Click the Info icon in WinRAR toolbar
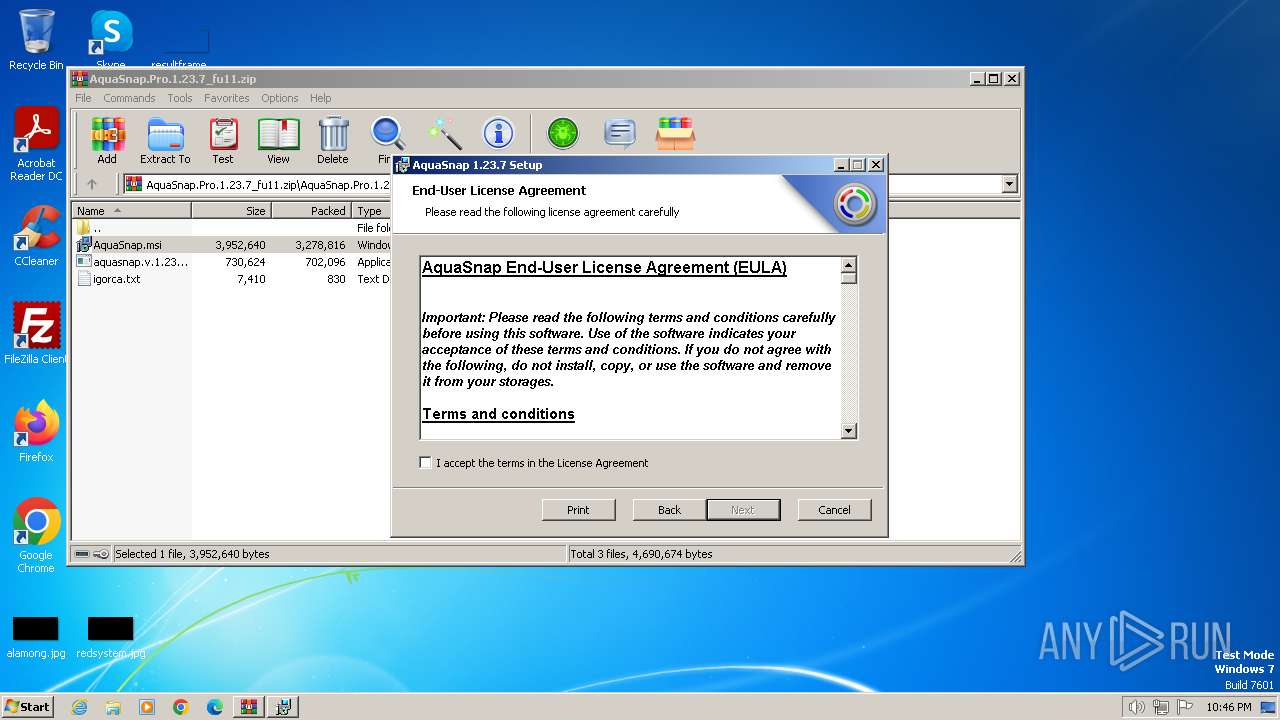This screenshot has width=1280, height=720. click(498, 133)
